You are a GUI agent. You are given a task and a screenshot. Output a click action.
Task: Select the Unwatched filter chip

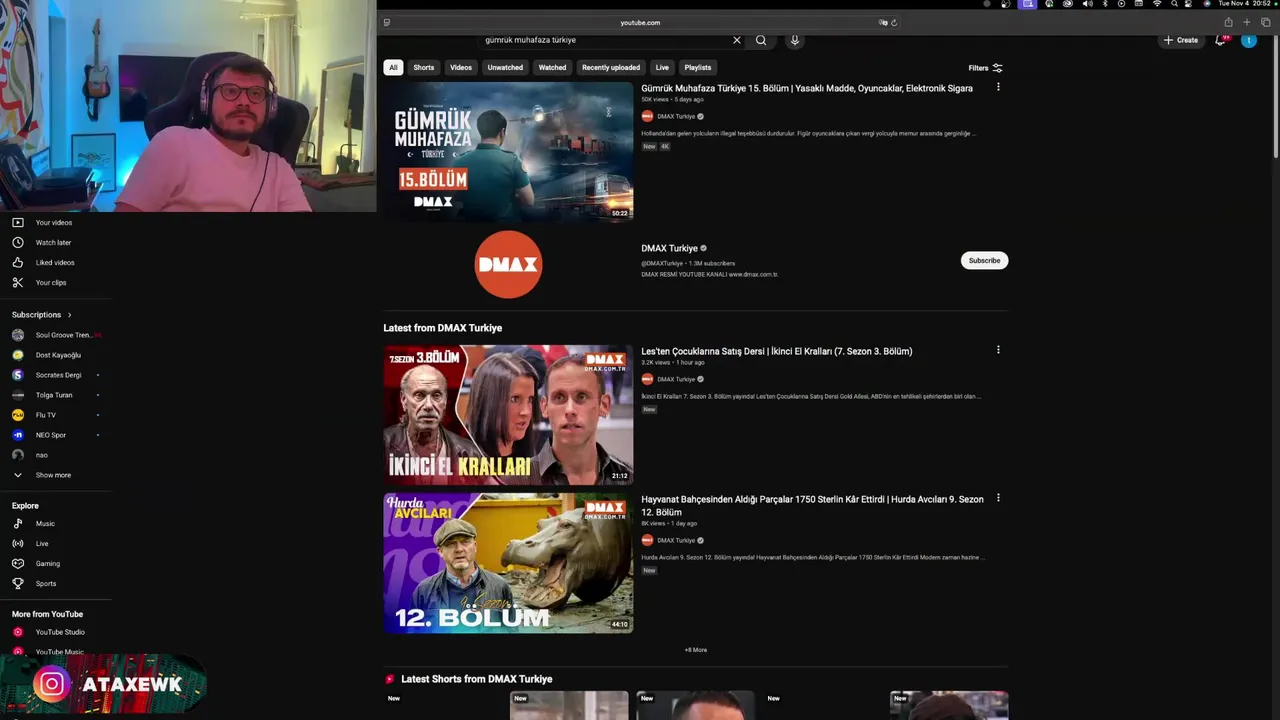[x=505, y=68]
